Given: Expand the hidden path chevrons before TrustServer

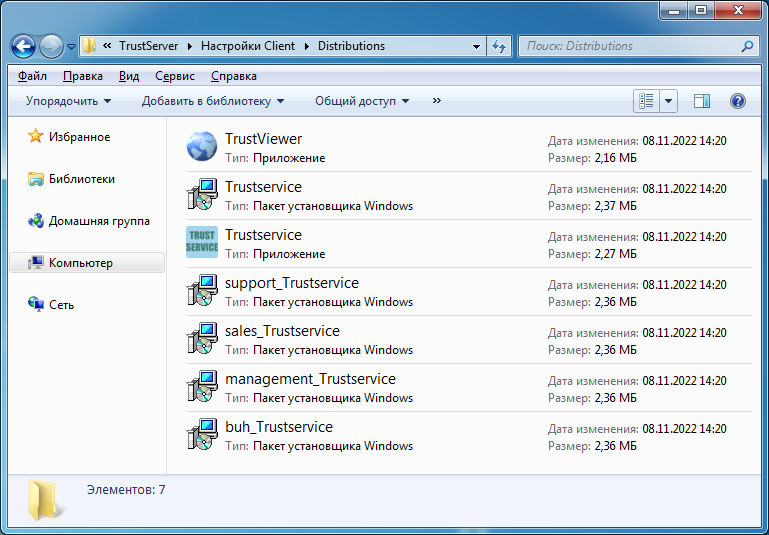Looking at the screenshot, I should (x=107, y=46).
